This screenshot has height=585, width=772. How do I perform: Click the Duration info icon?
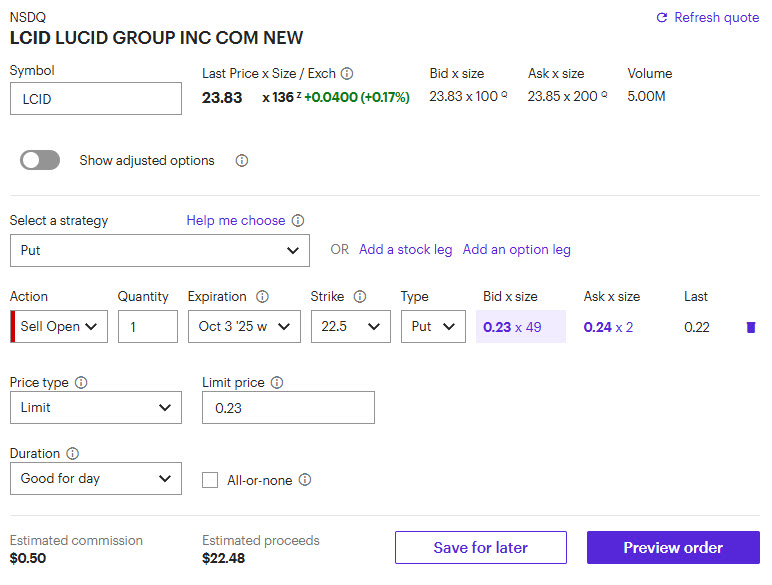point(73,454)
